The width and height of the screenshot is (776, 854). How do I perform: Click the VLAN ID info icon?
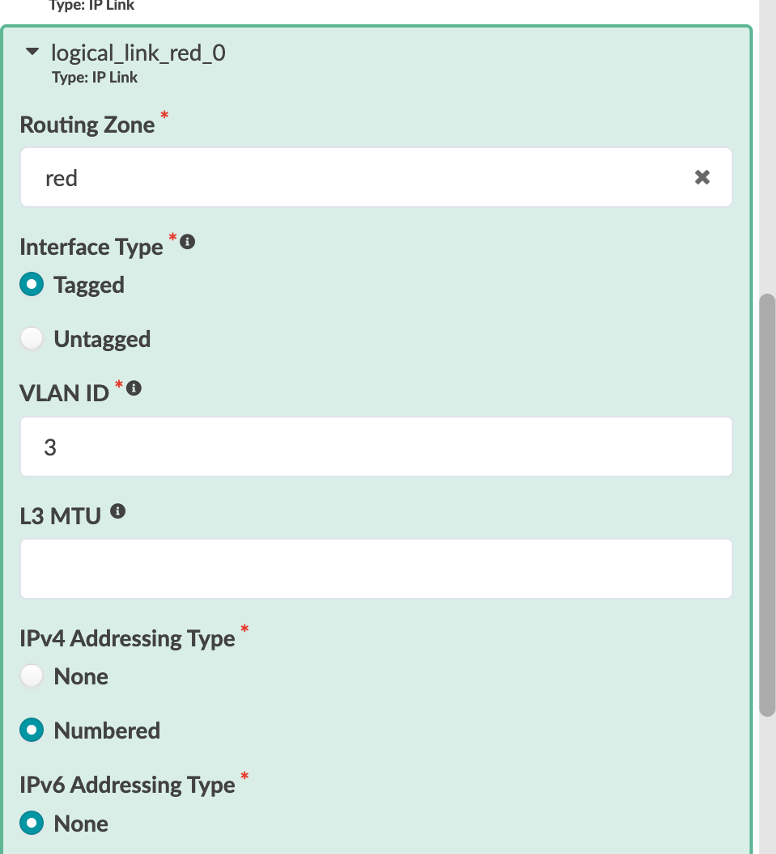(x=133, y=388)
